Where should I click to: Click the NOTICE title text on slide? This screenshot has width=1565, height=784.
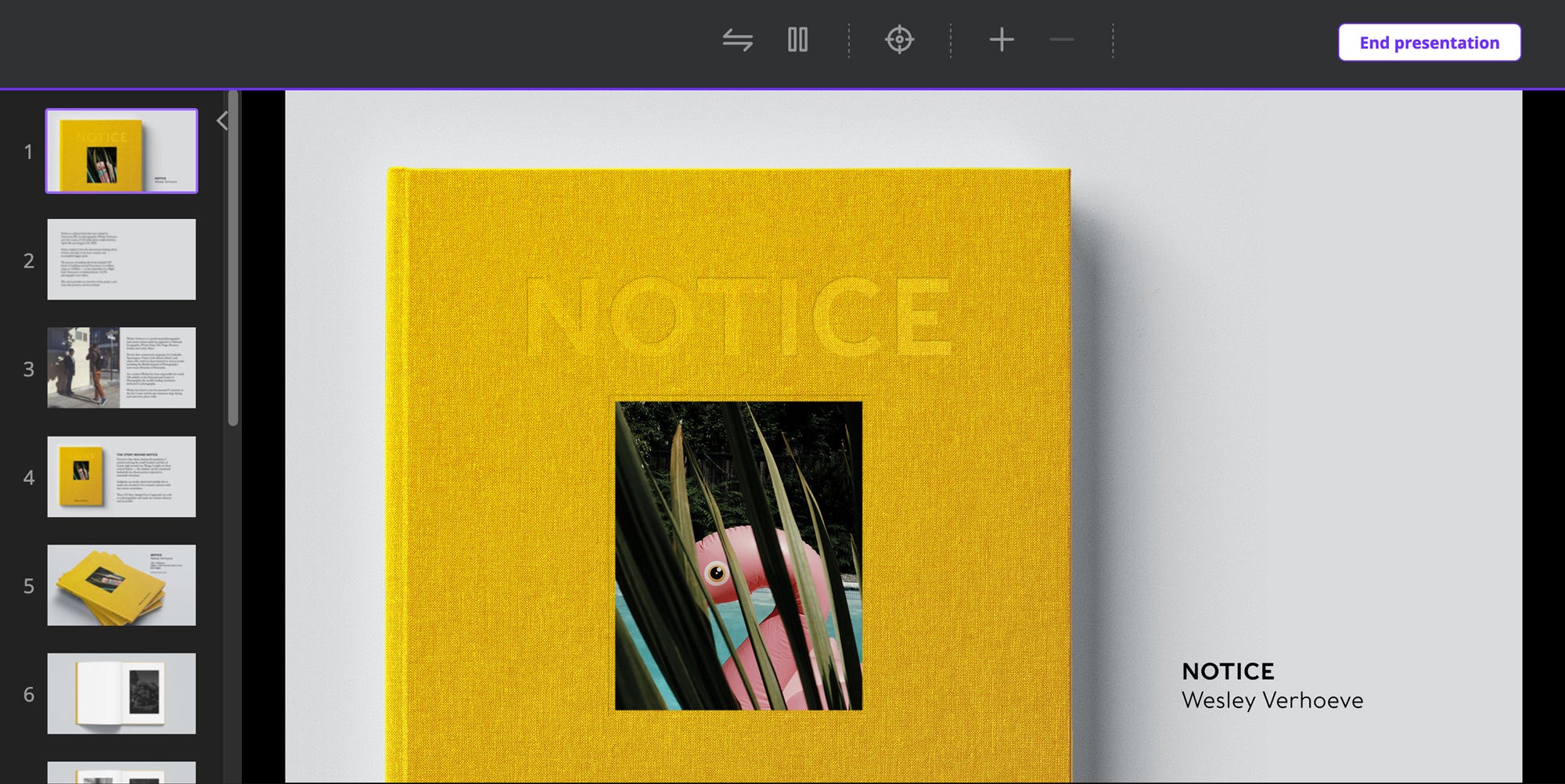1228,671
